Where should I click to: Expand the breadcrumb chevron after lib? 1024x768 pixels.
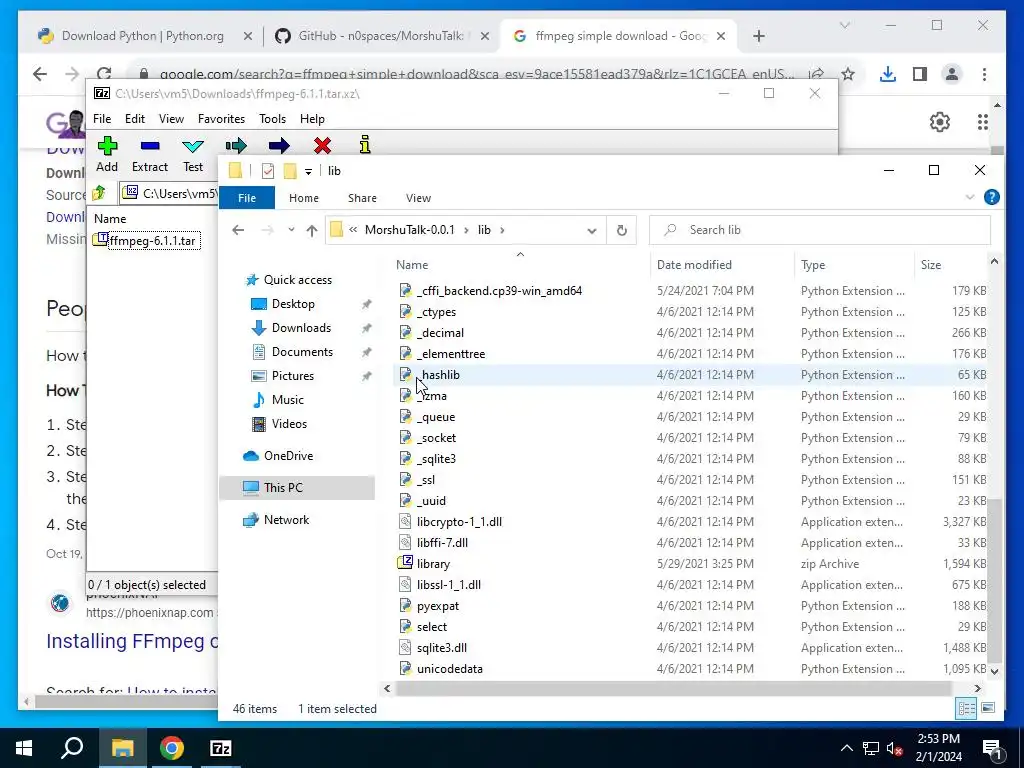(502, 230)
